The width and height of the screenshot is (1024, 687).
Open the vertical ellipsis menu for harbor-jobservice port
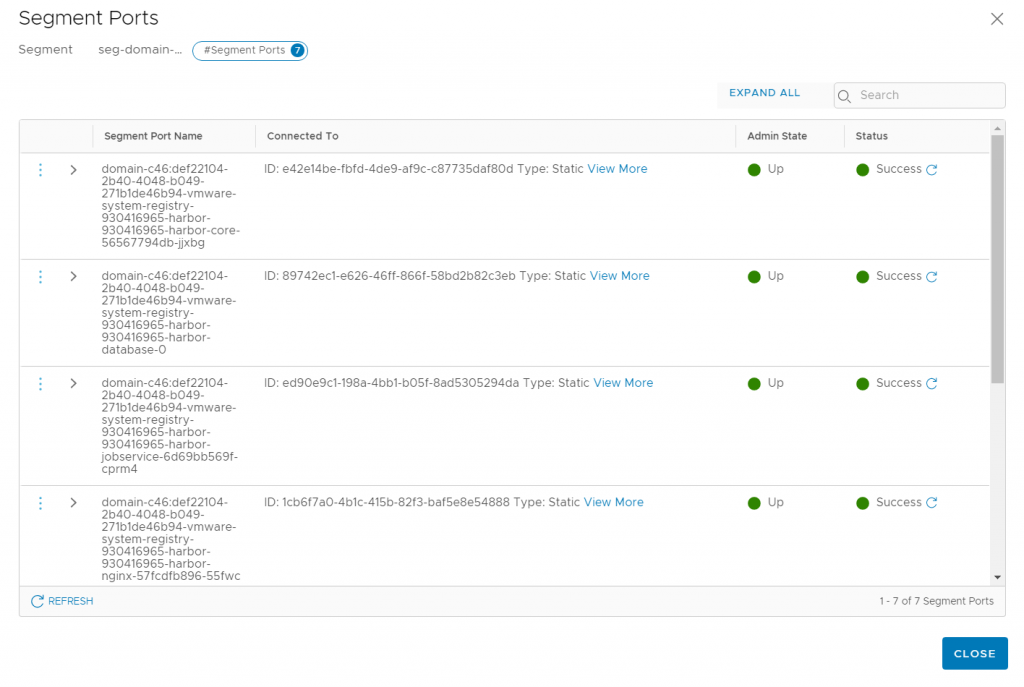[40, 383]
